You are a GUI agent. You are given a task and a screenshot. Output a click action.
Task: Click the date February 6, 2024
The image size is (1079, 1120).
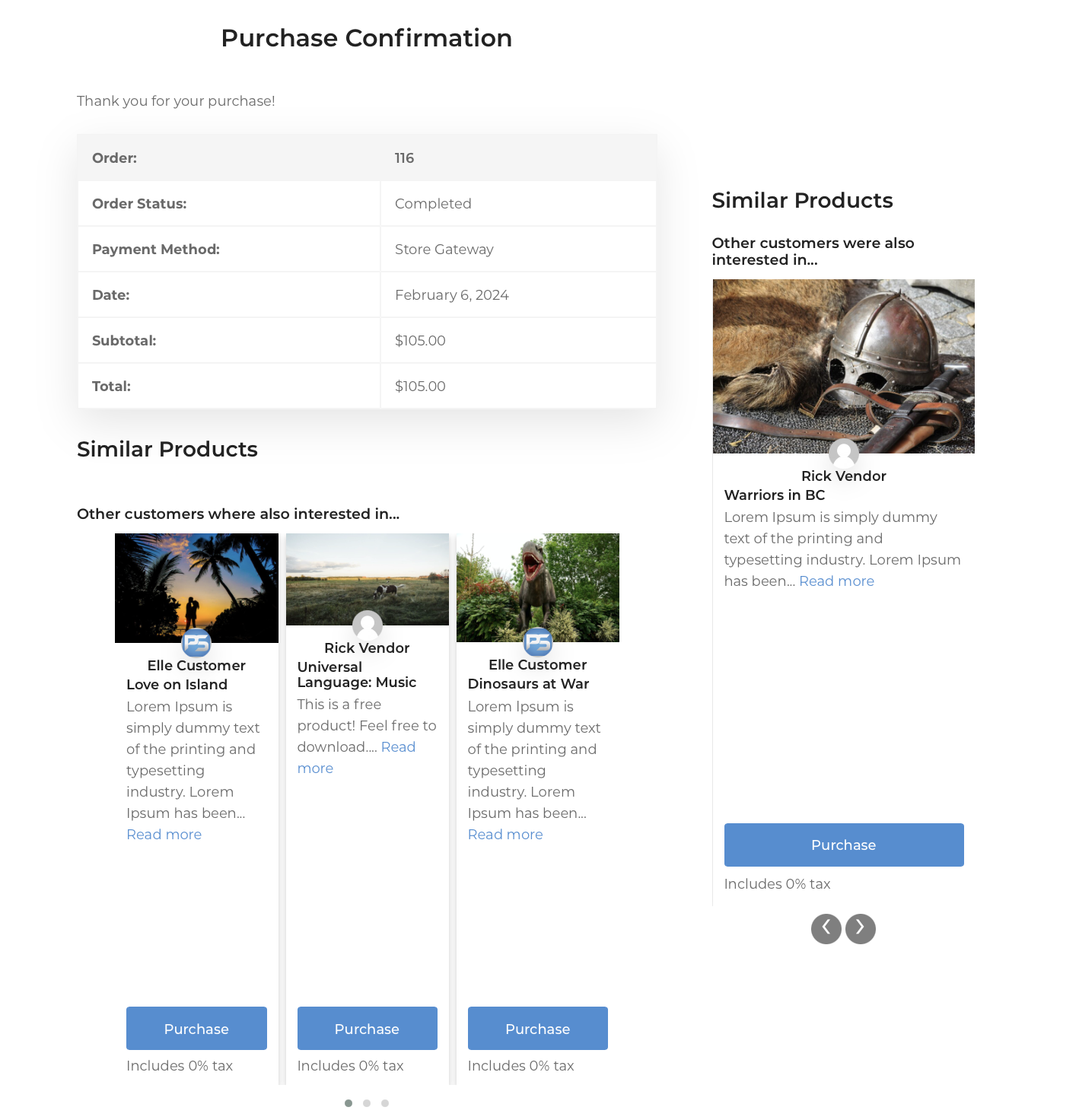click(x=452, y=295)
